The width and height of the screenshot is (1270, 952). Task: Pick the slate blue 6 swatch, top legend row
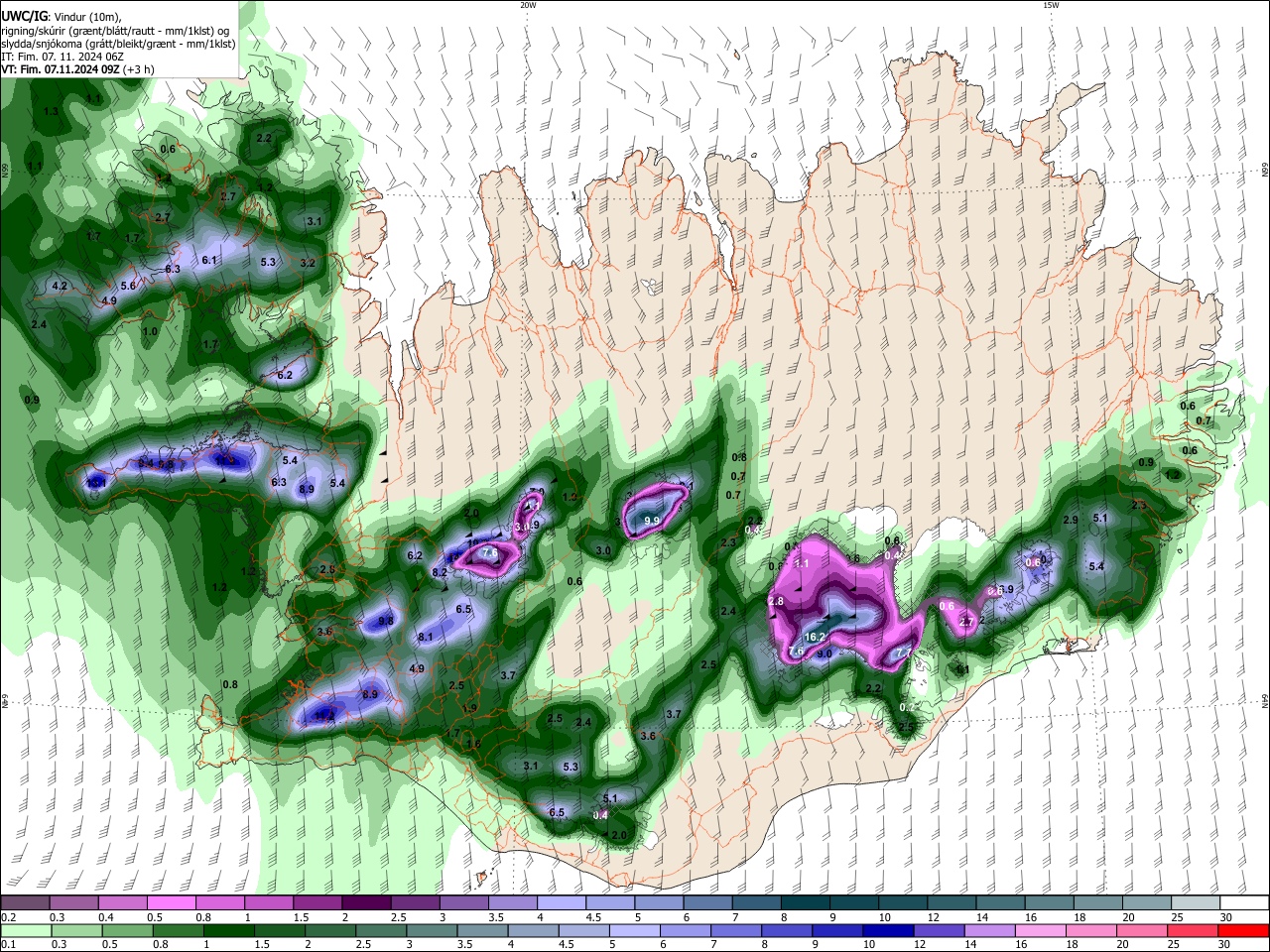tap(708, 902)
